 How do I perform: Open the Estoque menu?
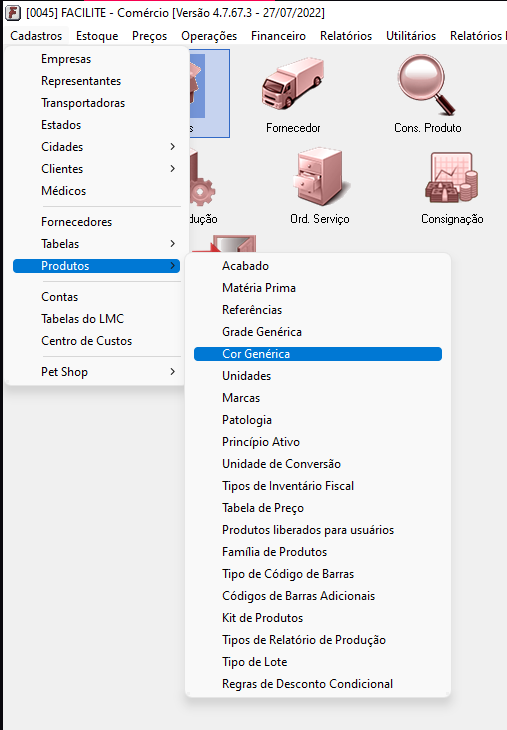pos(97,36)
